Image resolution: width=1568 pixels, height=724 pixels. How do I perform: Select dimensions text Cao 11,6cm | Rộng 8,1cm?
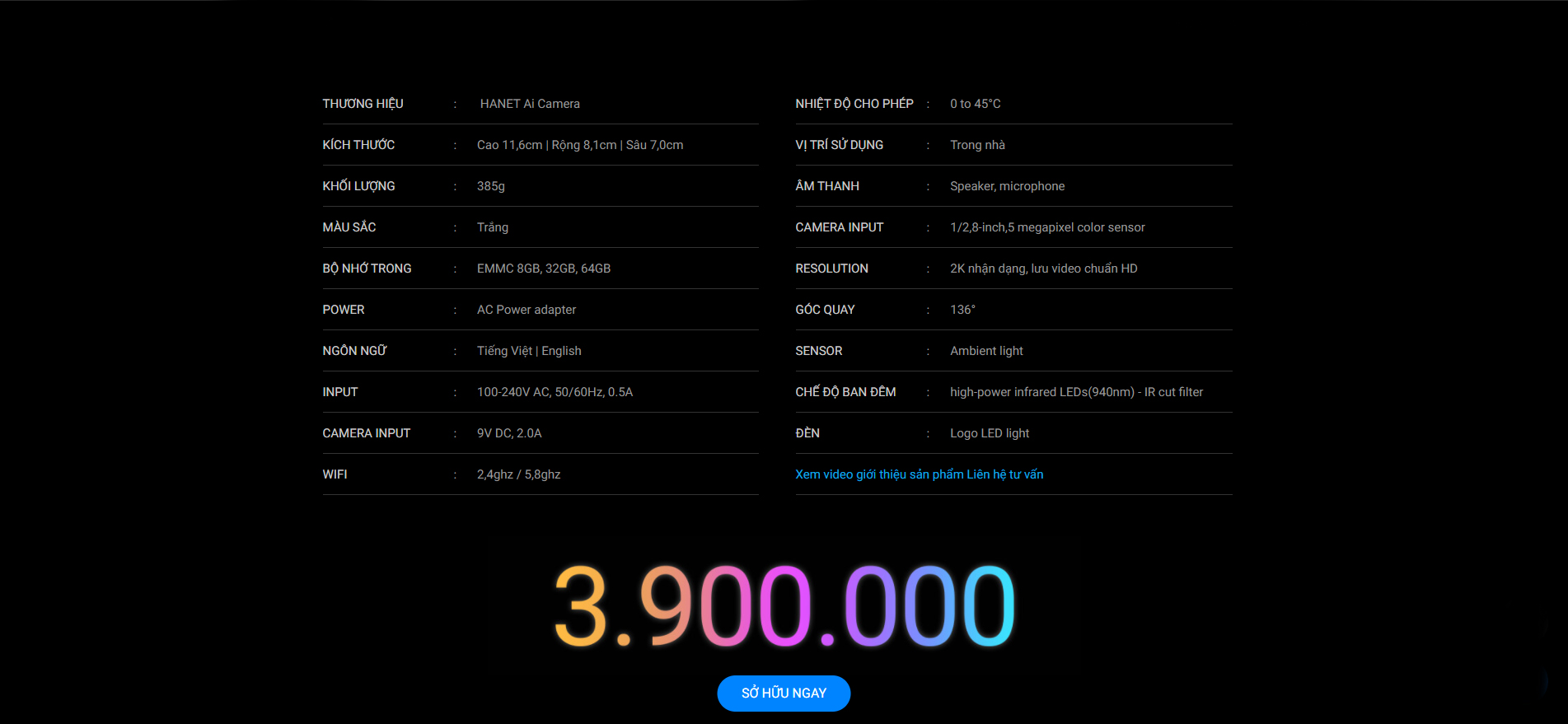[547, 145]
